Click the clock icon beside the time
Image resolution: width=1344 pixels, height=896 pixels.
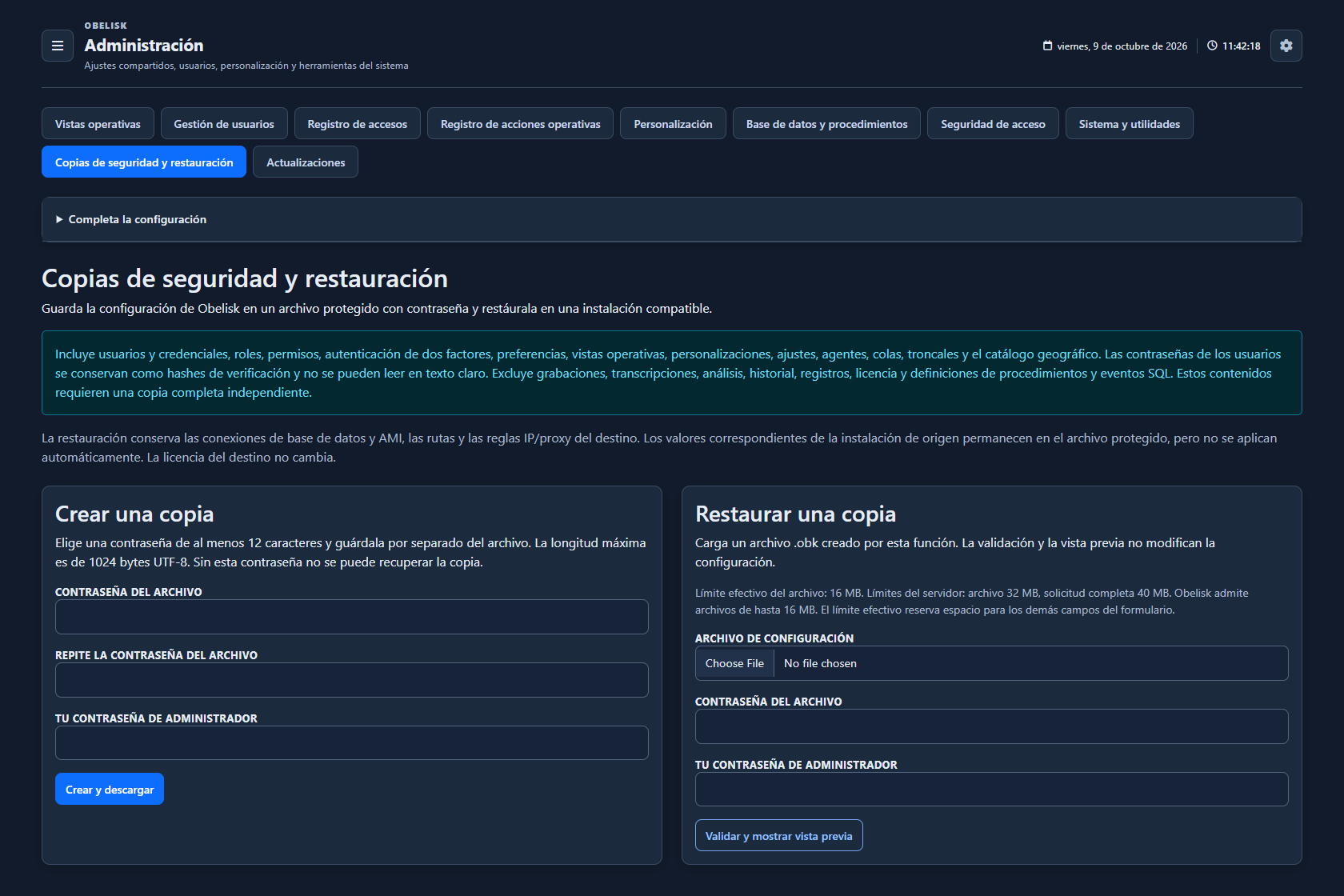[1213, 46]
